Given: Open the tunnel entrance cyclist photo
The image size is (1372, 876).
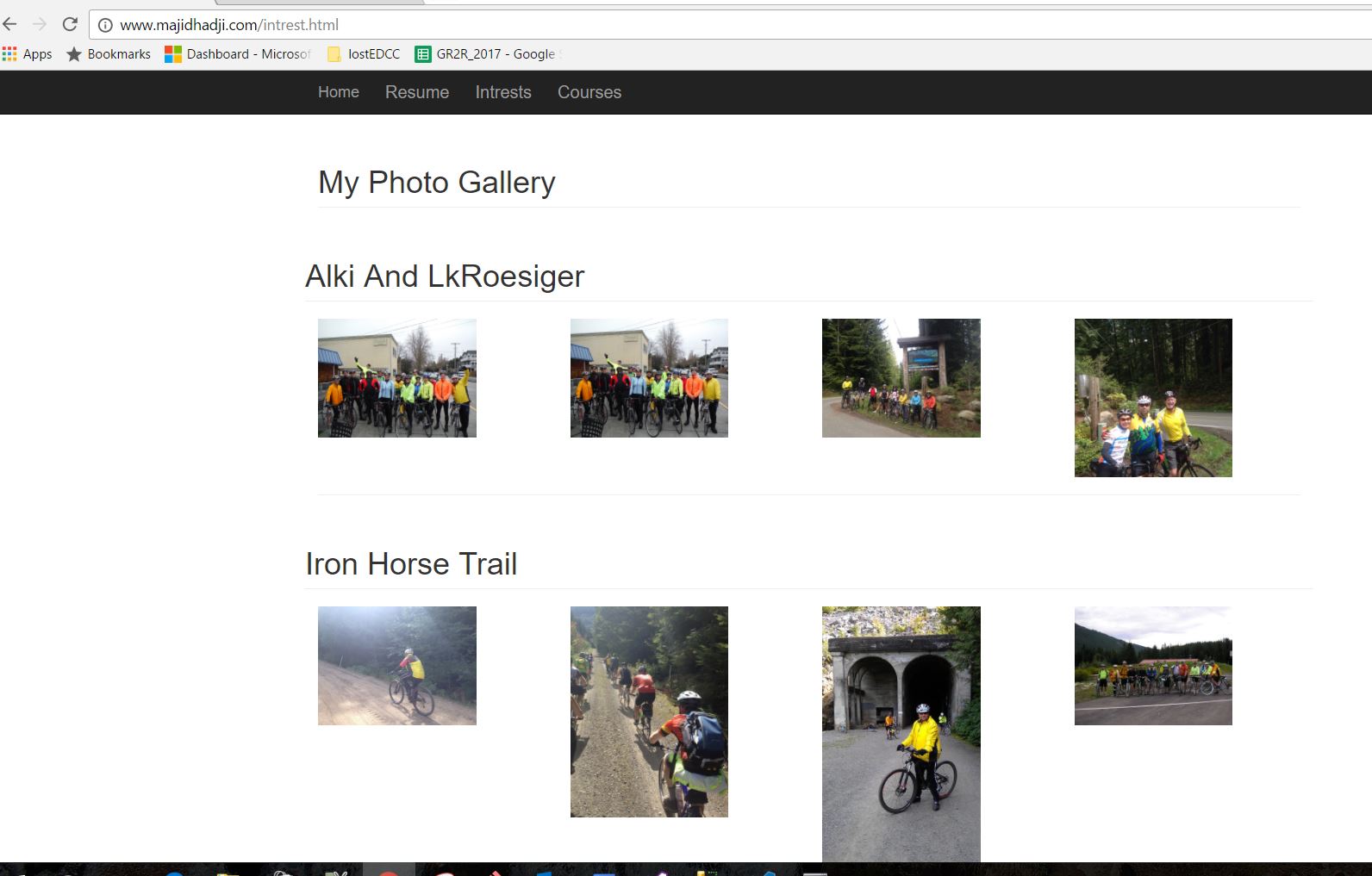Looking at the screenshot, I should (901, 733).
